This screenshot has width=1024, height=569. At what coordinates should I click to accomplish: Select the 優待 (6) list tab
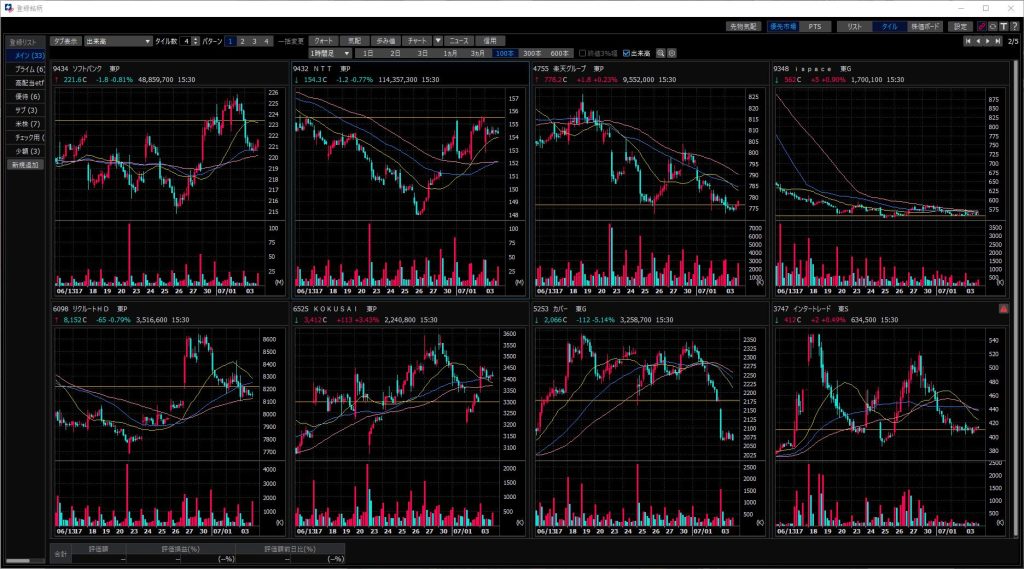click(26, 96)
